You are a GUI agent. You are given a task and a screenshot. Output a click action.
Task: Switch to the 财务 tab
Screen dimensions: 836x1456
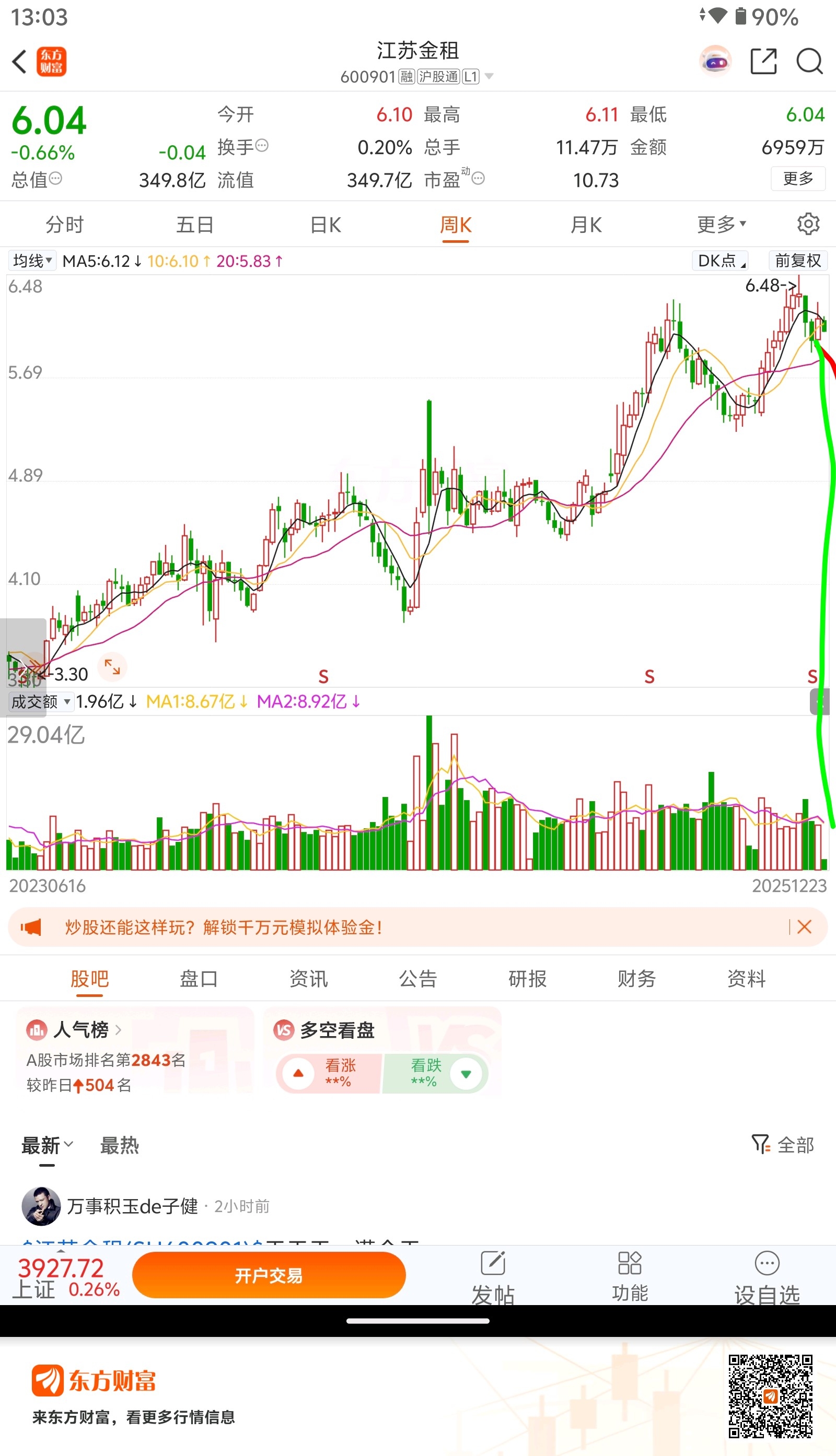(x=636, y=979)
